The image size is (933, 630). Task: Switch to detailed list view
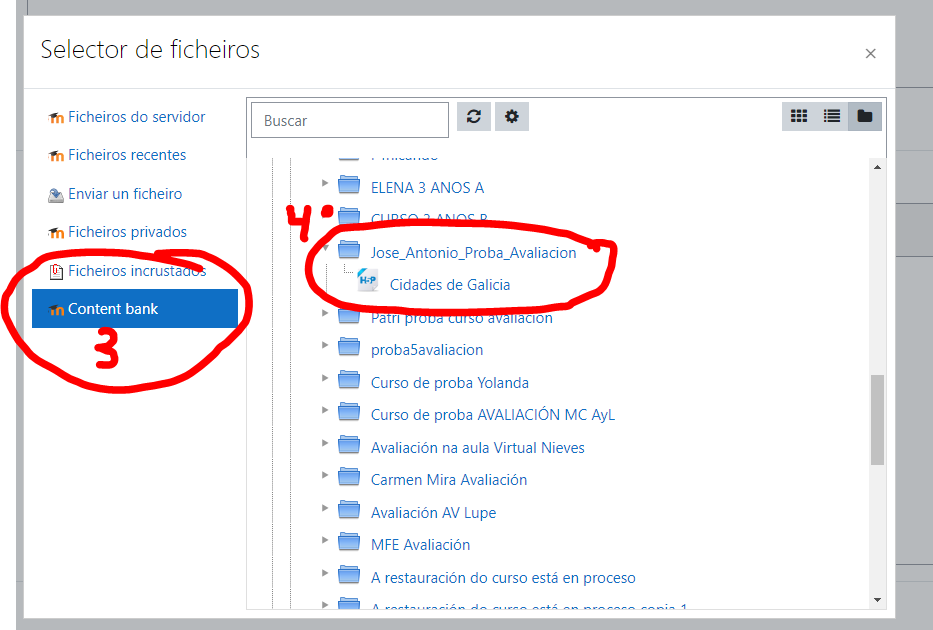831,117
